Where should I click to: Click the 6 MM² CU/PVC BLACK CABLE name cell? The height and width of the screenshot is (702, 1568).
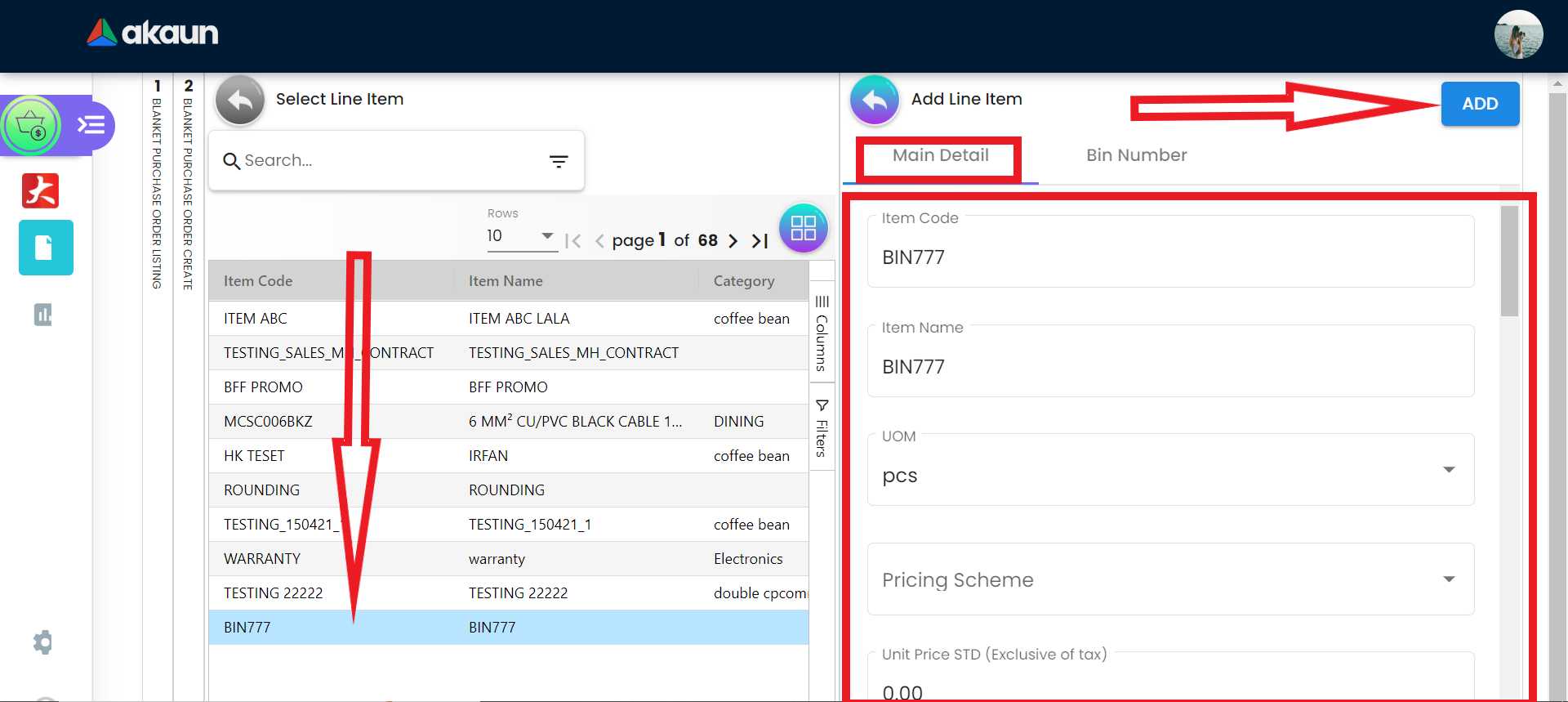pos(575,422)
